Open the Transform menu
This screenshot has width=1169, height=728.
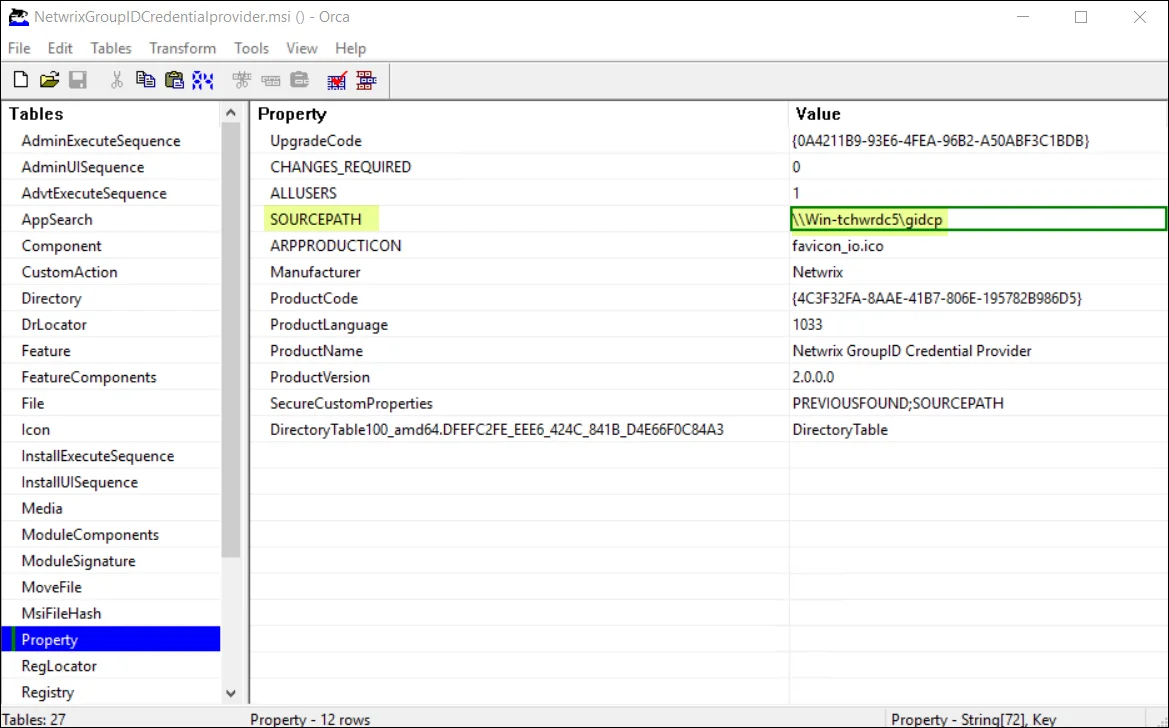coord(183,48)
